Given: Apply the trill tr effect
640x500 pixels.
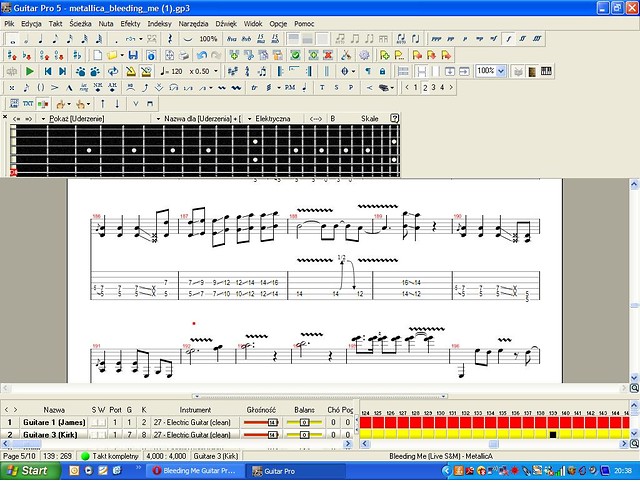Looking at the screenshot, I should [x=254, y=87].
